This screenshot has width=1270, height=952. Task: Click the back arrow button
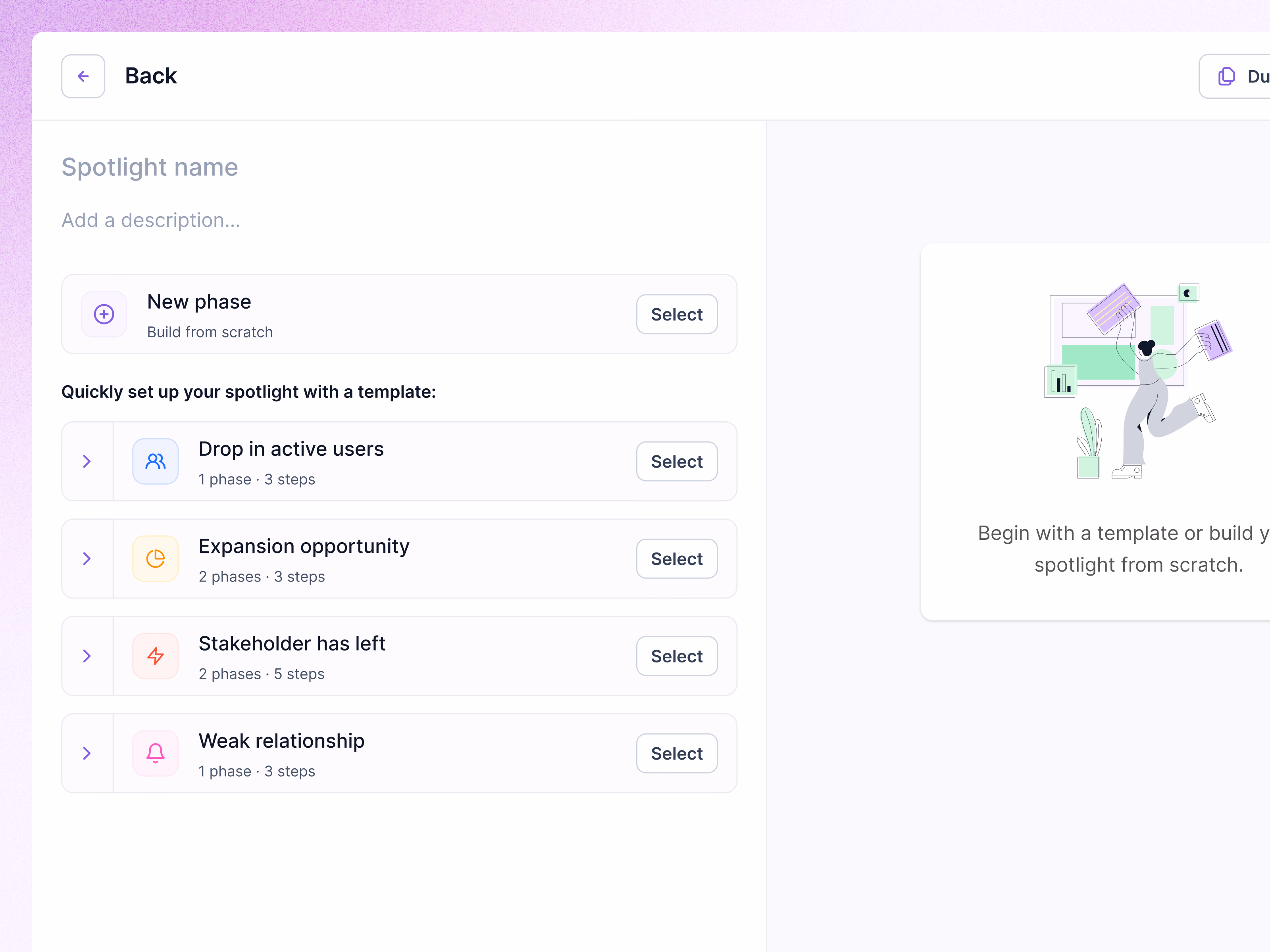coord(83,76)
